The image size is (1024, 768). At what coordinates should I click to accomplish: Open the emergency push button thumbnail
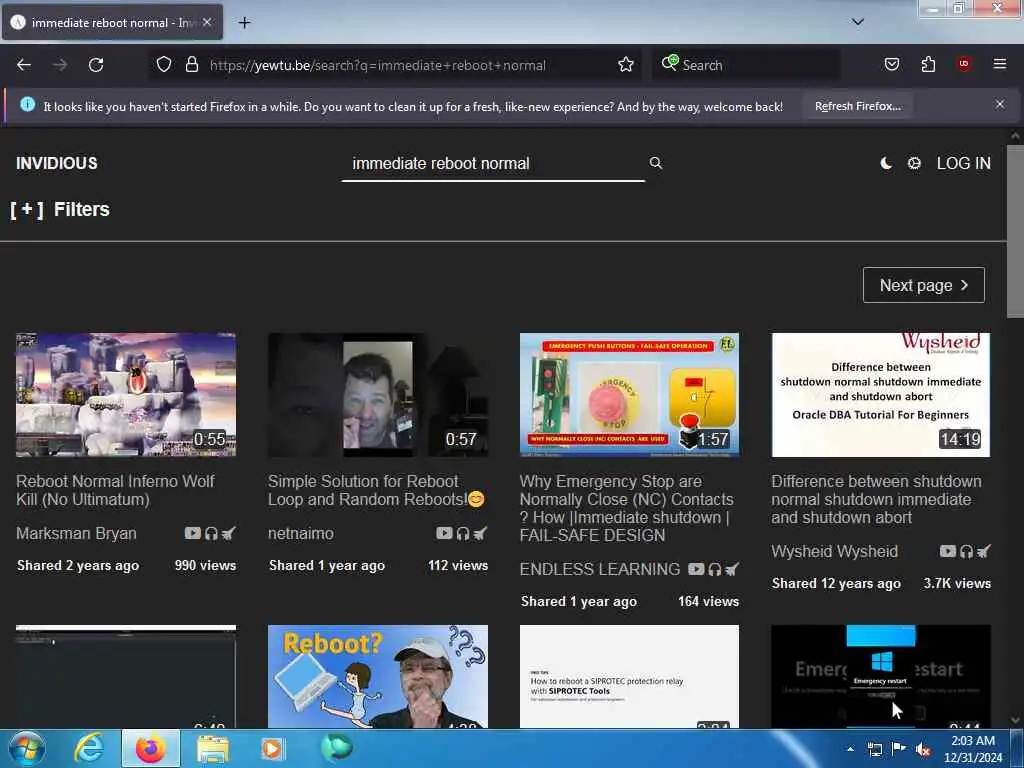[x=630, y=394]
